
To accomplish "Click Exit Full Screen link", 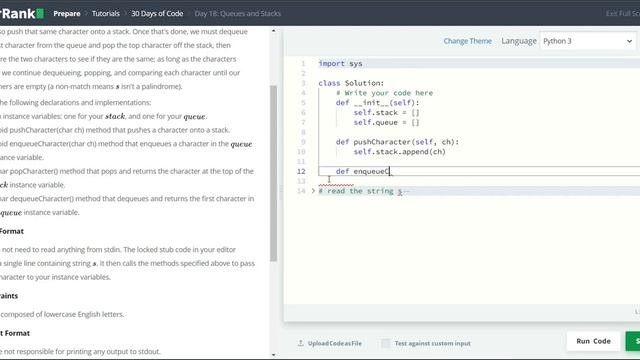I will tap(622, 13).
